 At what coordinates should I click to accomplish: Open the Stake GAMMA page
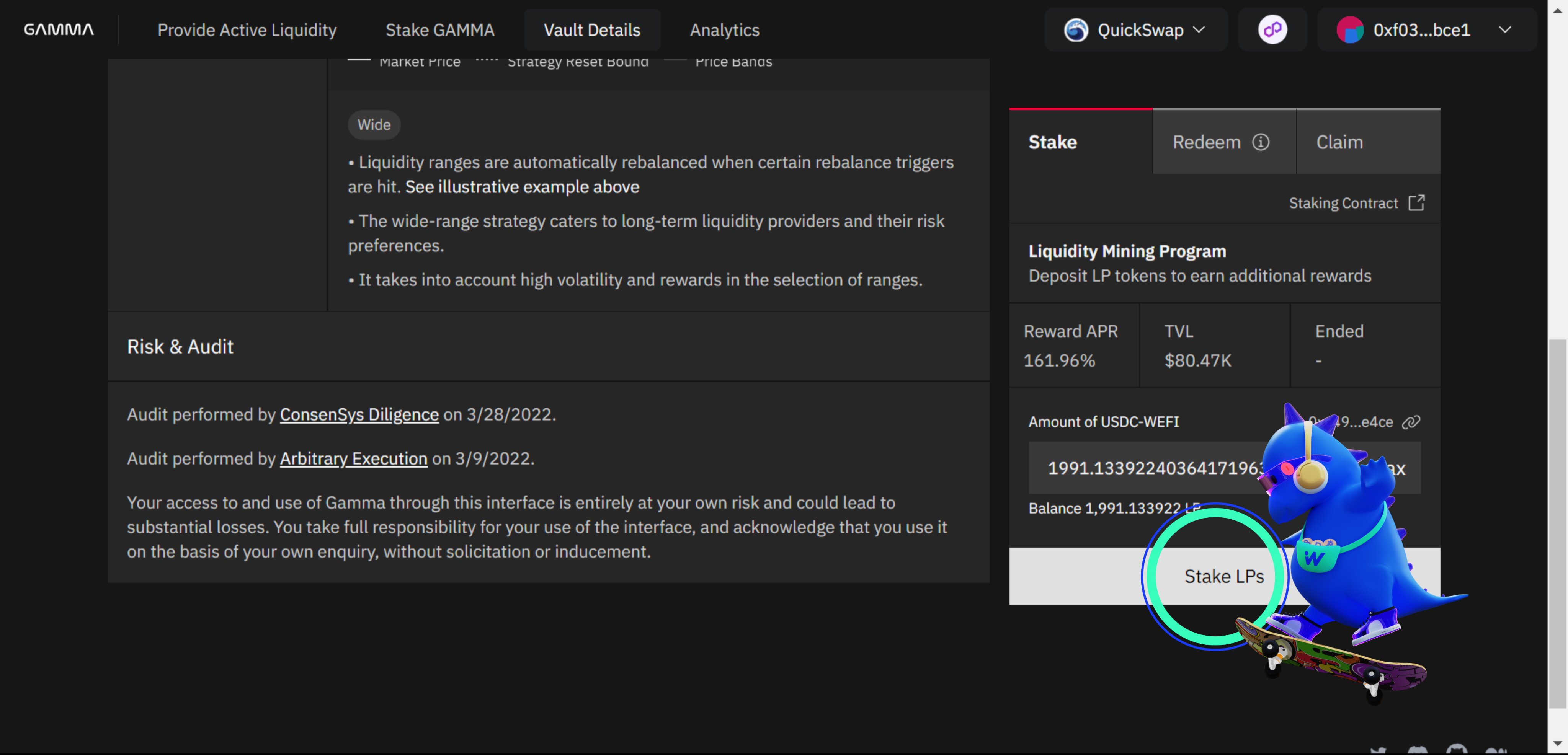(x=439, y=29)
